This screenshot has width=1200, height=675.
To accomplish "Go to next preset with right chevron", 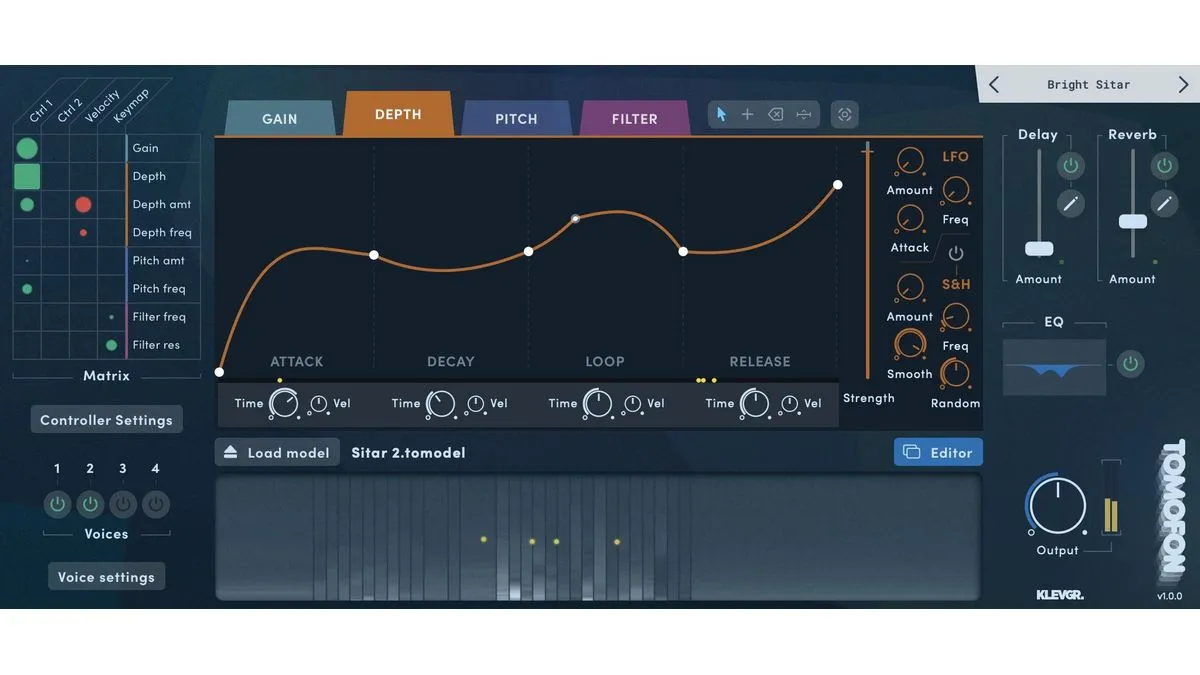I will tap(1183, 85).
